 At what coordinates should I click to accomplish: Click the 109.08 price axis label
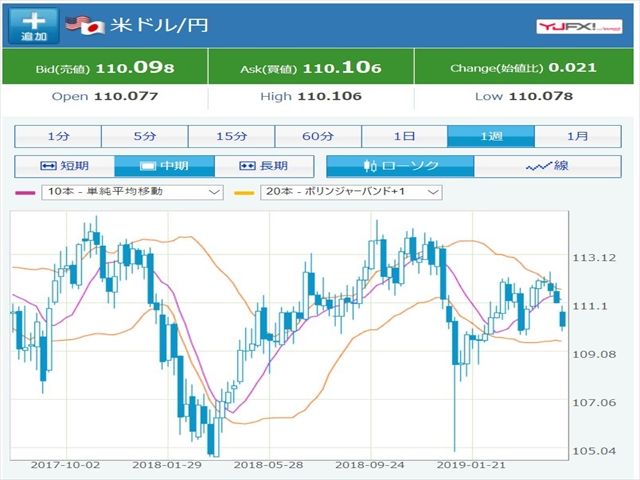coord(594,354)
